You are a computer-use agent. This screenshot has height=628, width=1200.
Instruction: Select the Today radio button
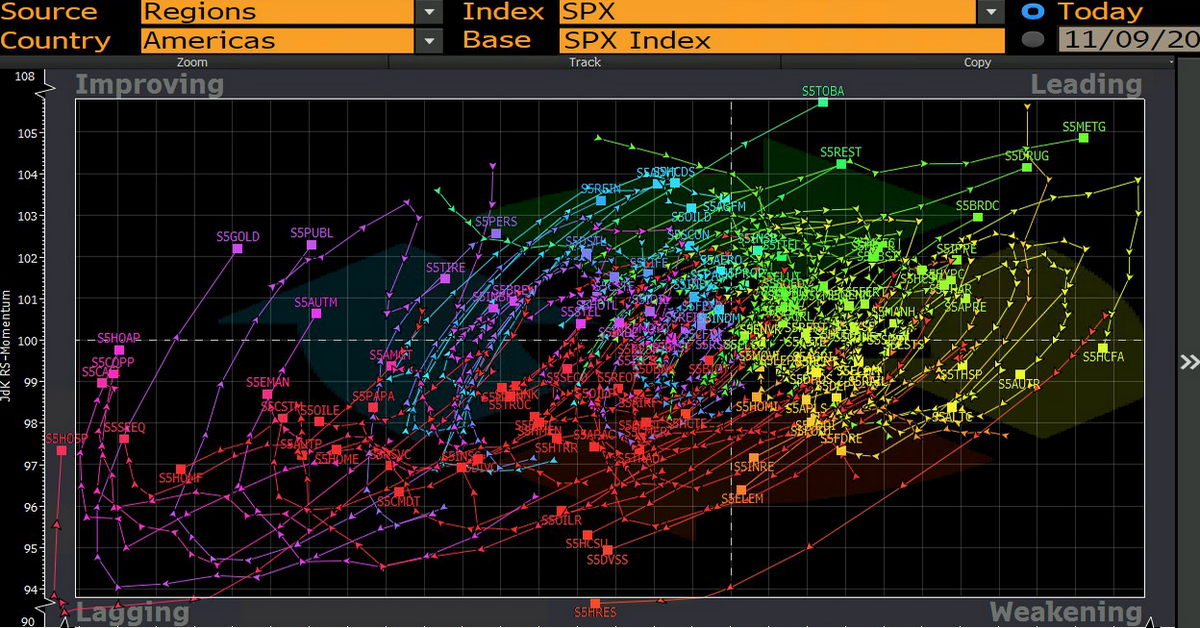(1035, 12)
